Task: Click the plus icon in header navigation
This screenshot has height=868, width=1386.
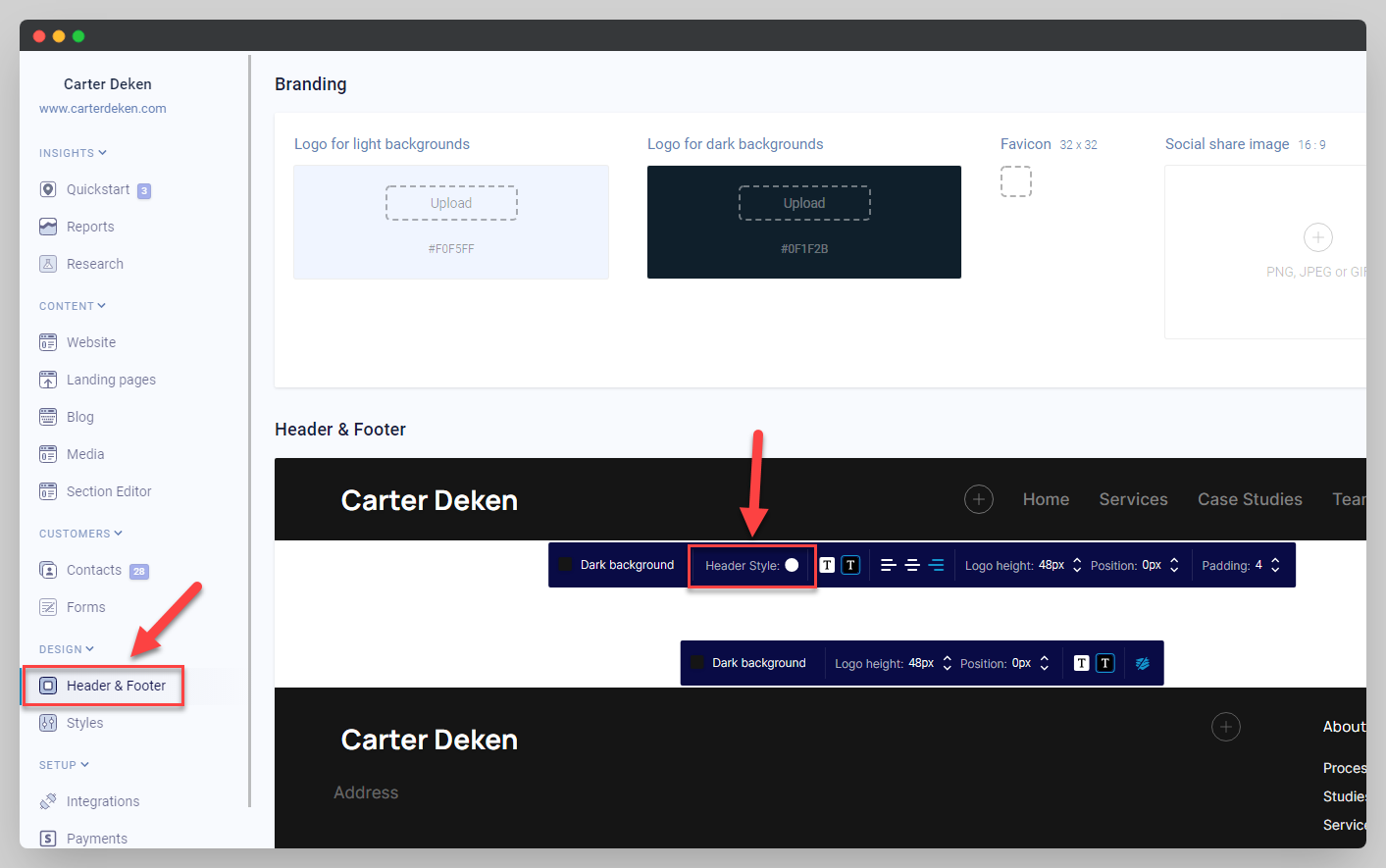Action: point(978,499)
